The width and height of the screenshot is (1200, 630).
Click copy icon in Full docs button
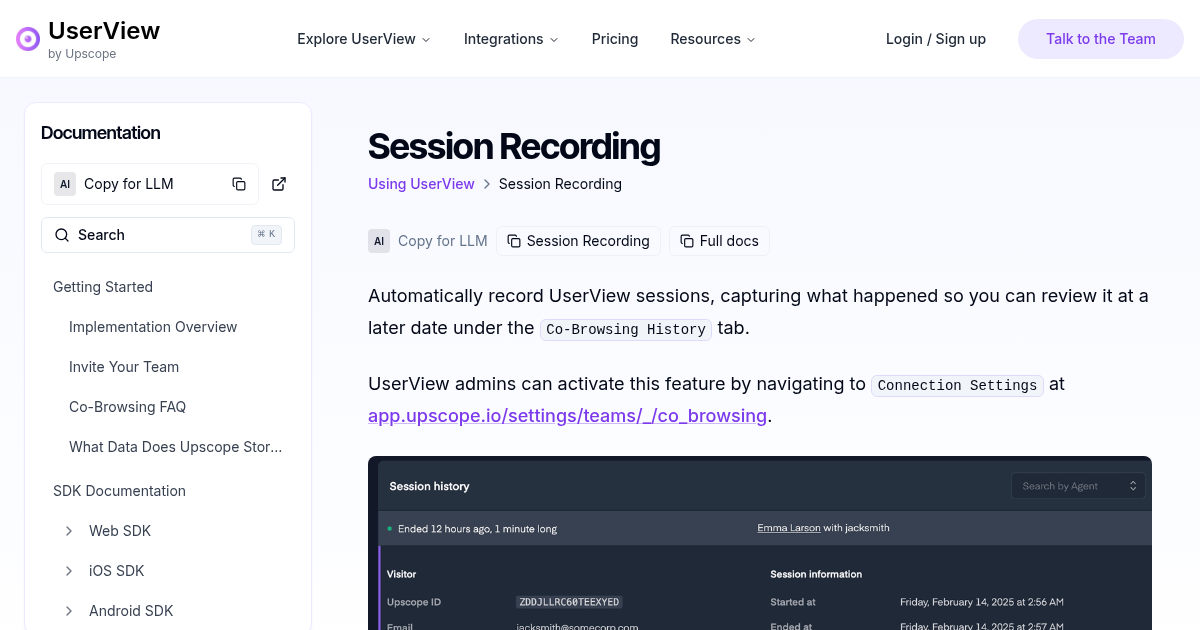tap(687, 241)
